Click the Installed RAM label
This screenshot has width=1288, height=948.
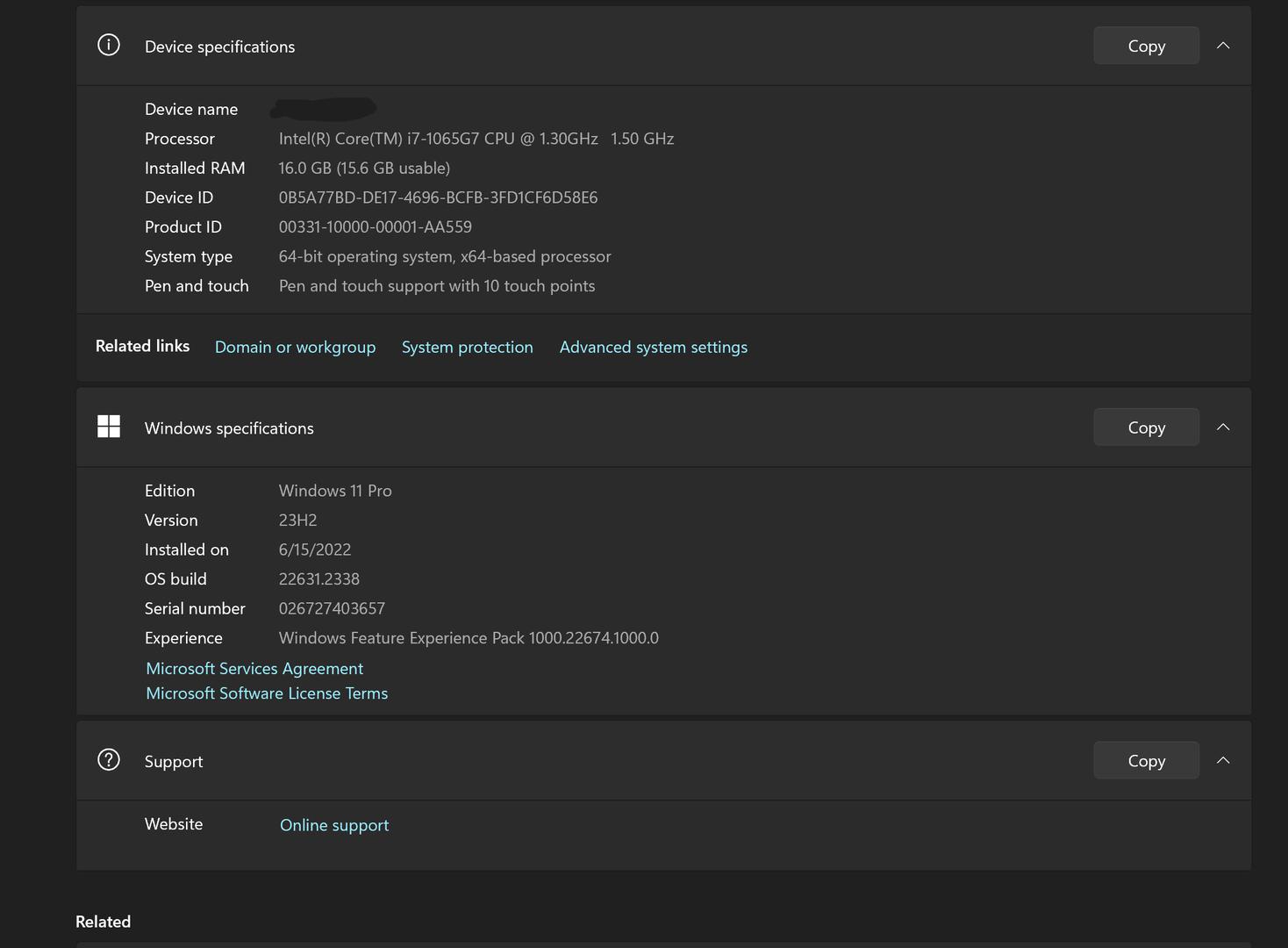pos(195,168)
